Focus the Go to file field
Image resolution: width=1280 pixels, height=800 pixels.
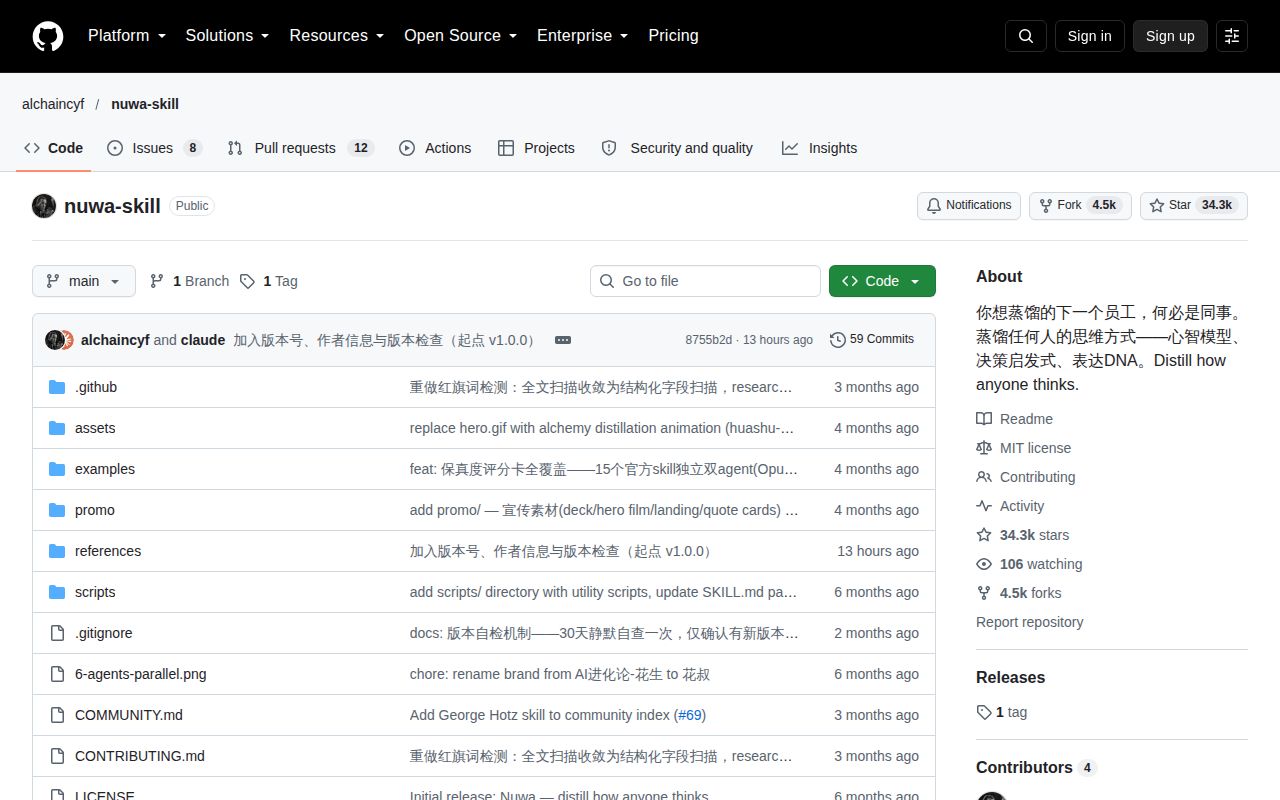[x=705, y=281]
